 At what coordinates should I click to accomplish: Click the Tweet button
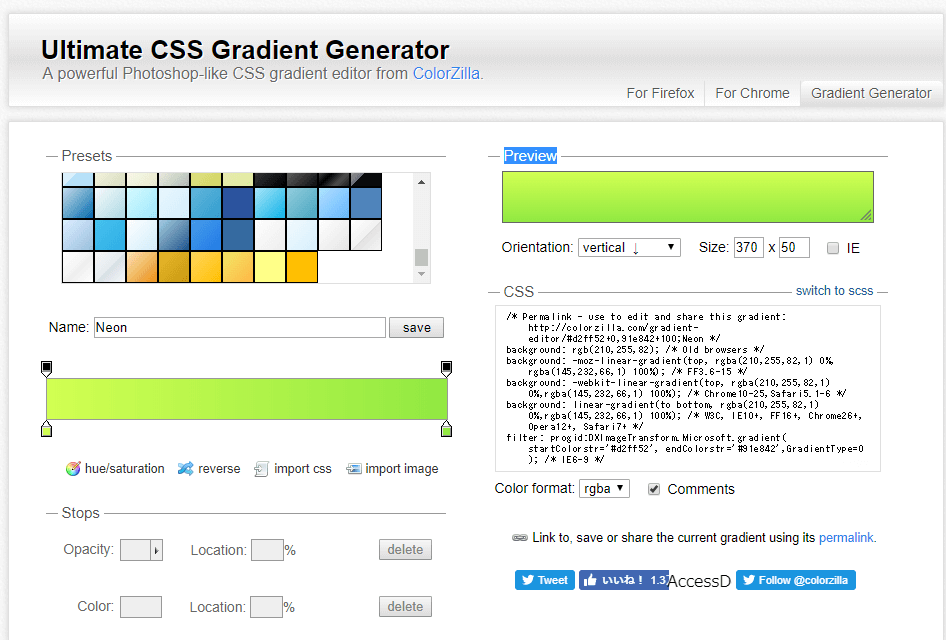(x=545, y=580)
